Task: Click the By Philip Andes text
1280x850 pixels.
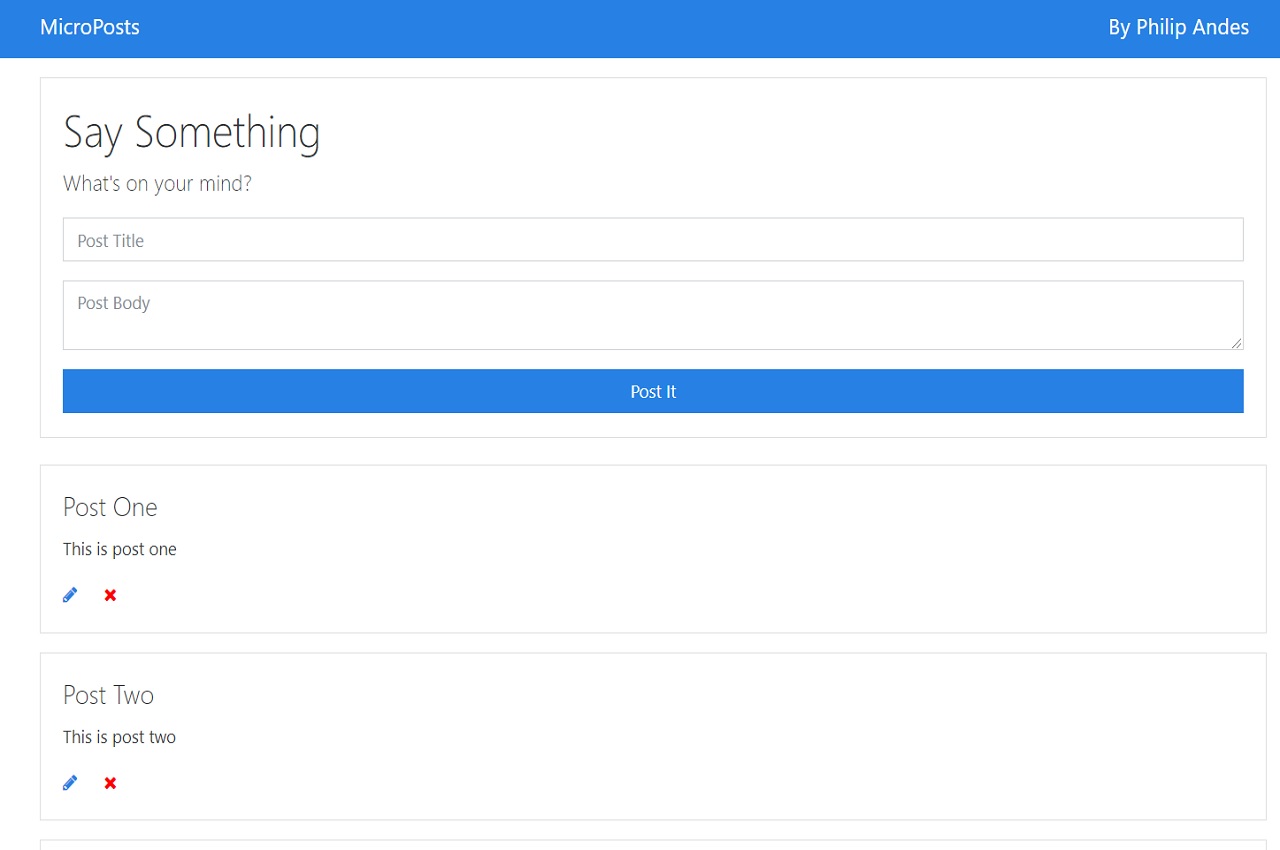Action: click(x=1178, y=27)
